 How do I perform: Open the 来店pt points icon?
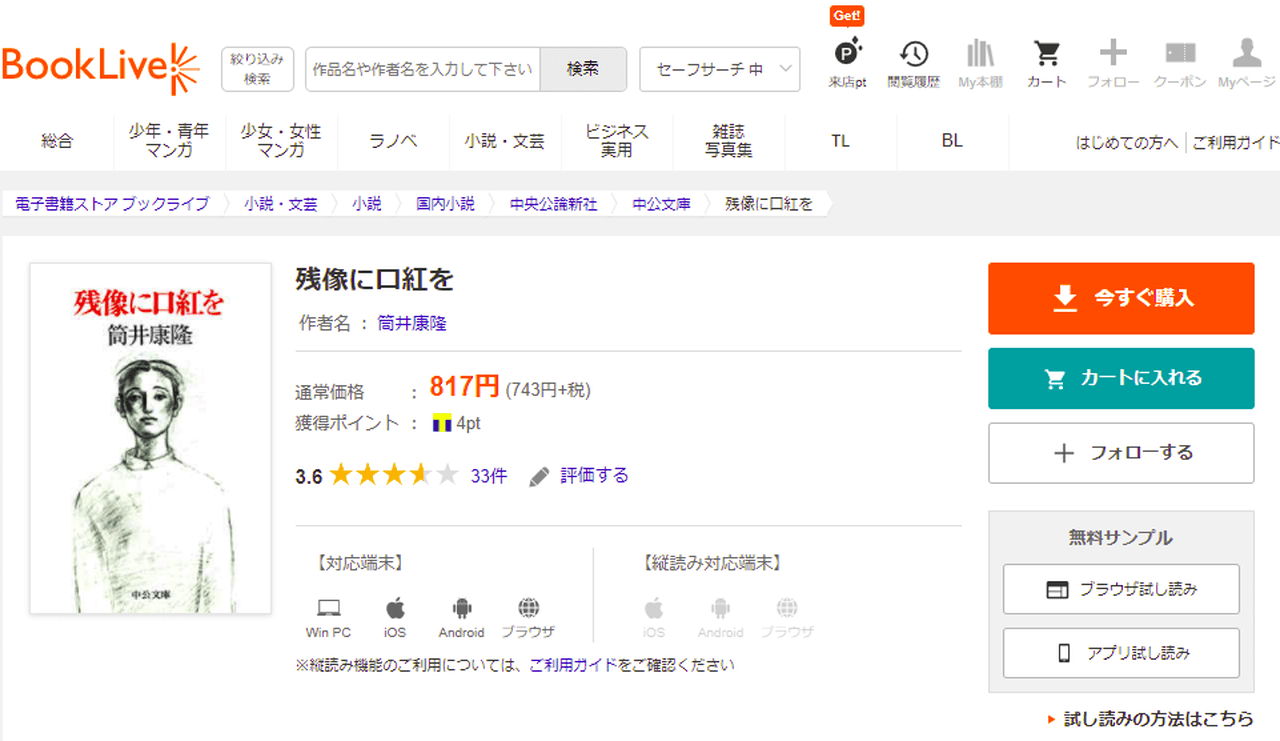(847, 64)
